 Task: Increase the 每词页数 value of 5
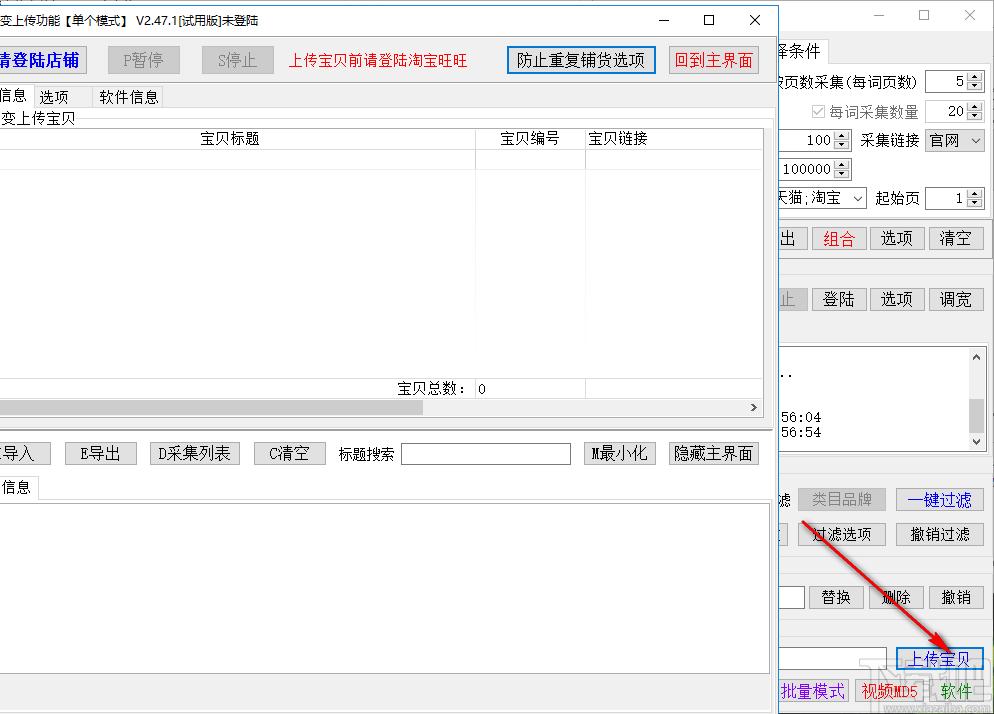[976, 77]
